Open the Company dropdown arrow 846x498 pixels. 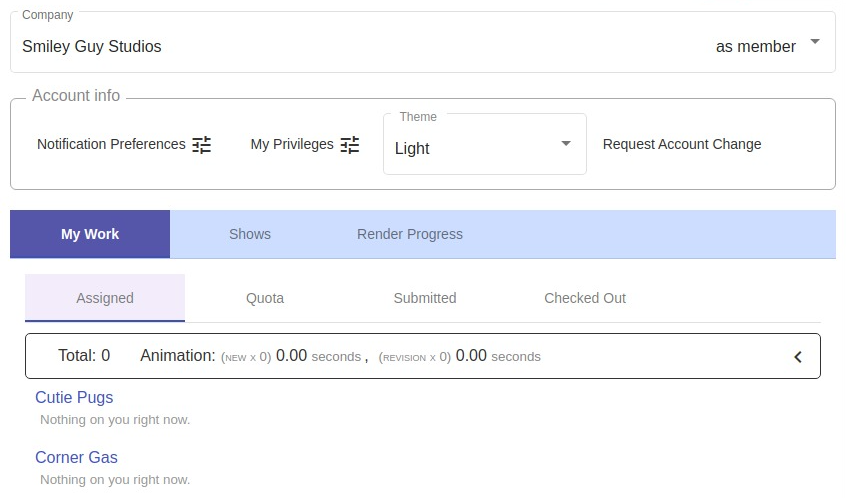tap(815, 42)
